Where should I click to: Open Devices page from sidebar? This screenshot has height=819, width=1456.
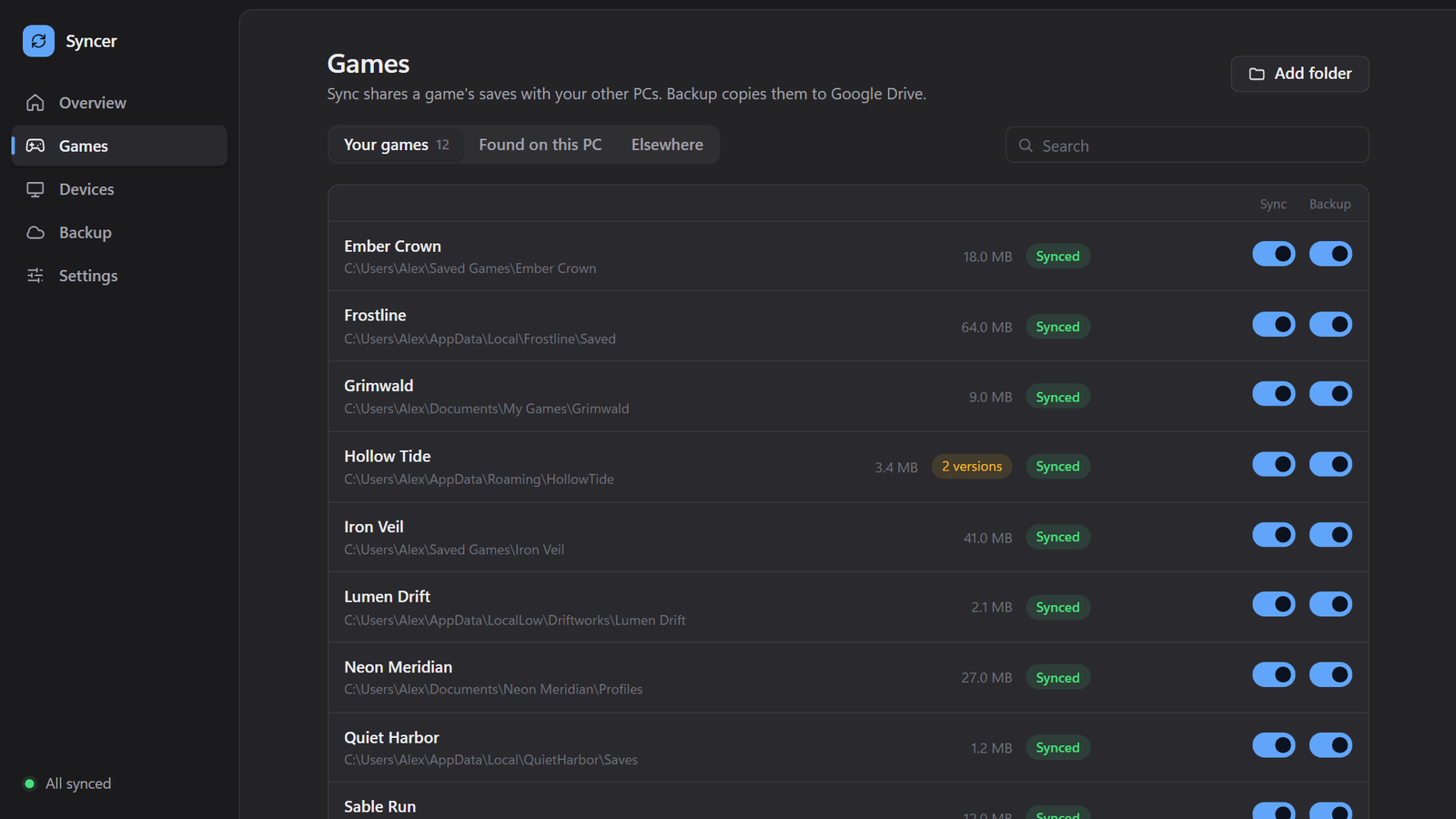pos(120,189)
